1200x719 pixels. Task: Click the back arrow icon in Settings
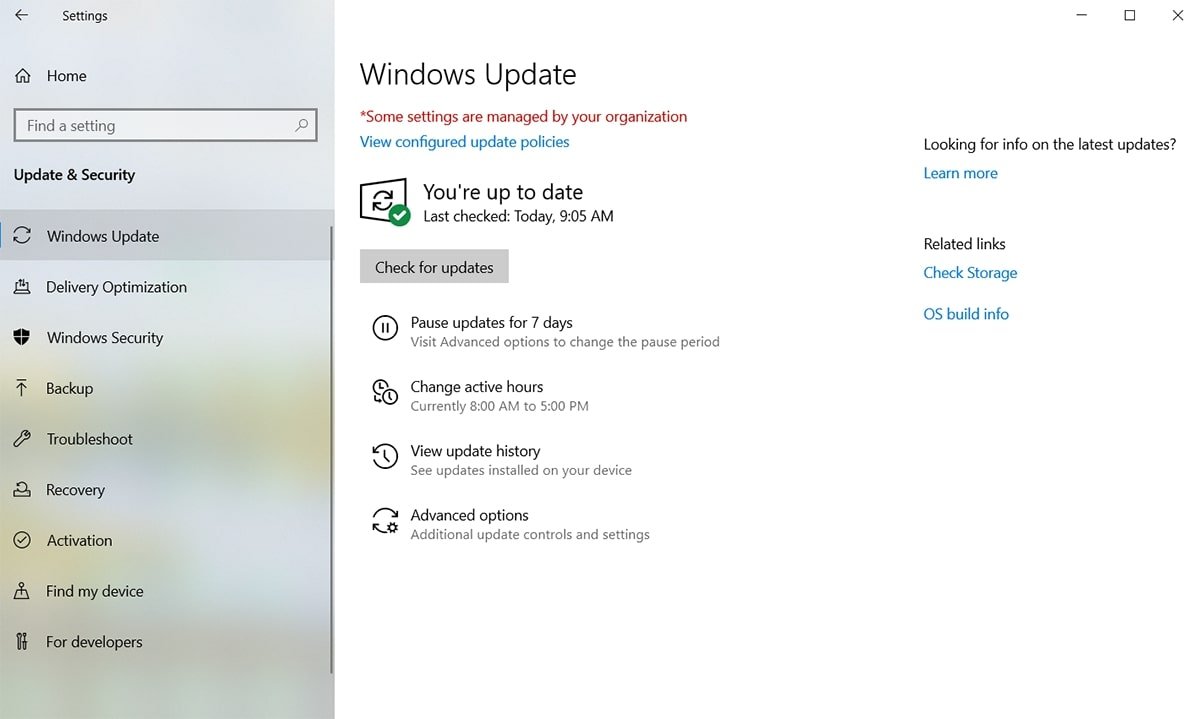[22, 16]
